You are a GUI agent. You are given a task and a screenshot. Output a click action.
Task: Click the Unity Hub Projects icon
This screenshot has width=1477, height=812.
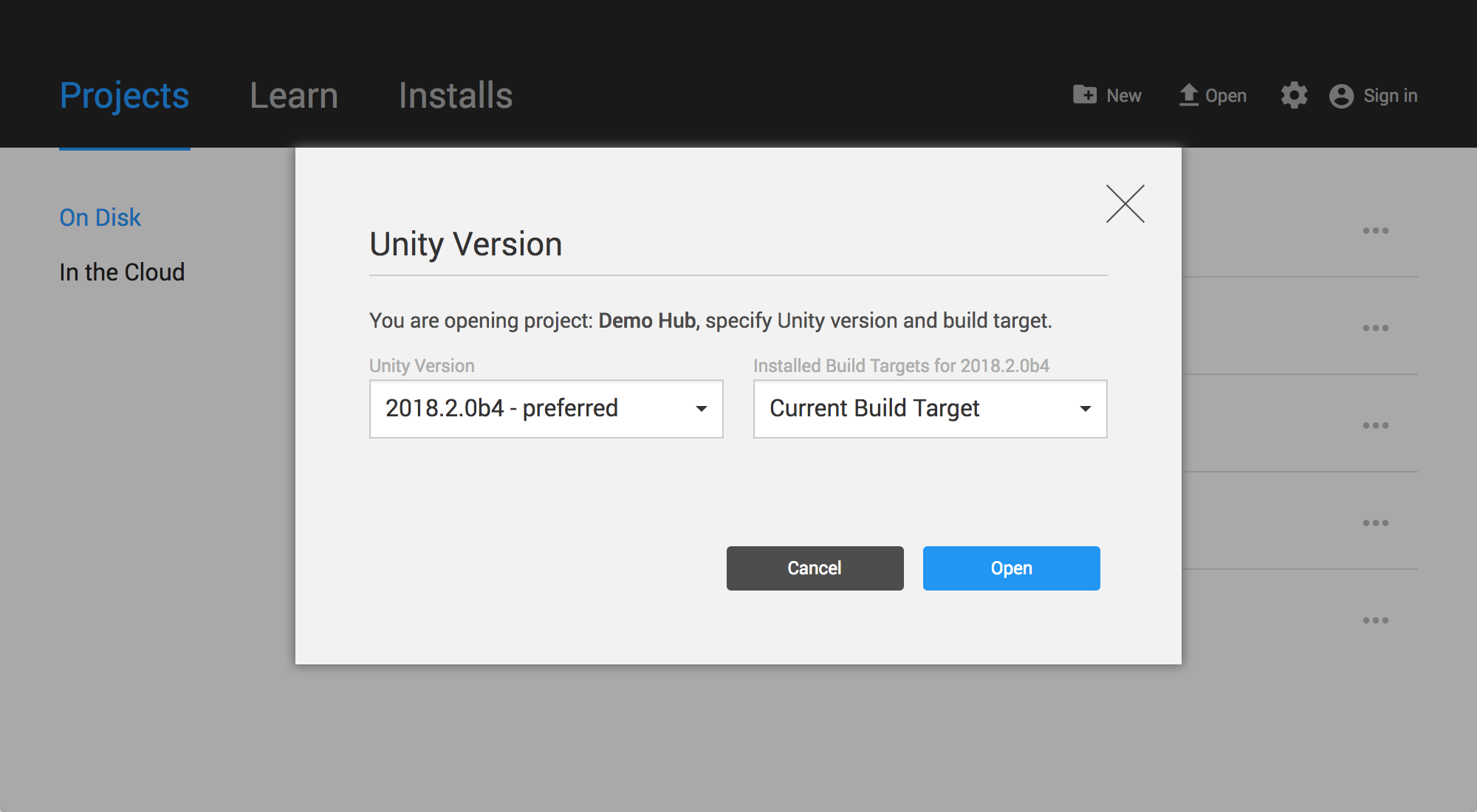[124, 95]
